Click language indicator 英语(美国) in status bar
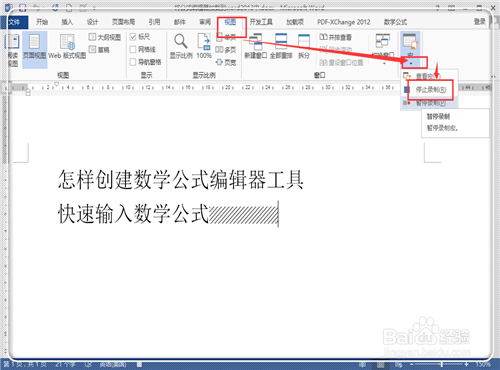 pos(113,365)
